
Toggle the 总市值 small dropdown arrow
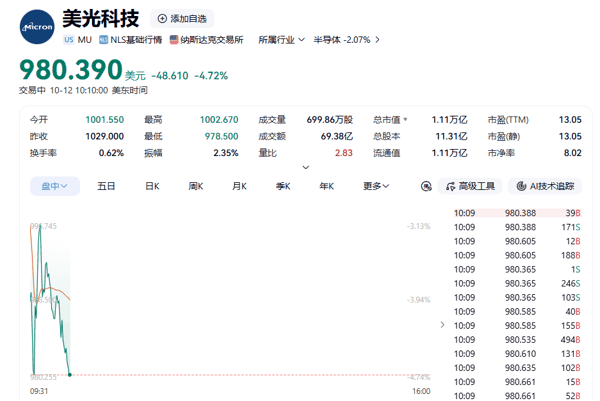pyautogui.click(x=406, y=120)
